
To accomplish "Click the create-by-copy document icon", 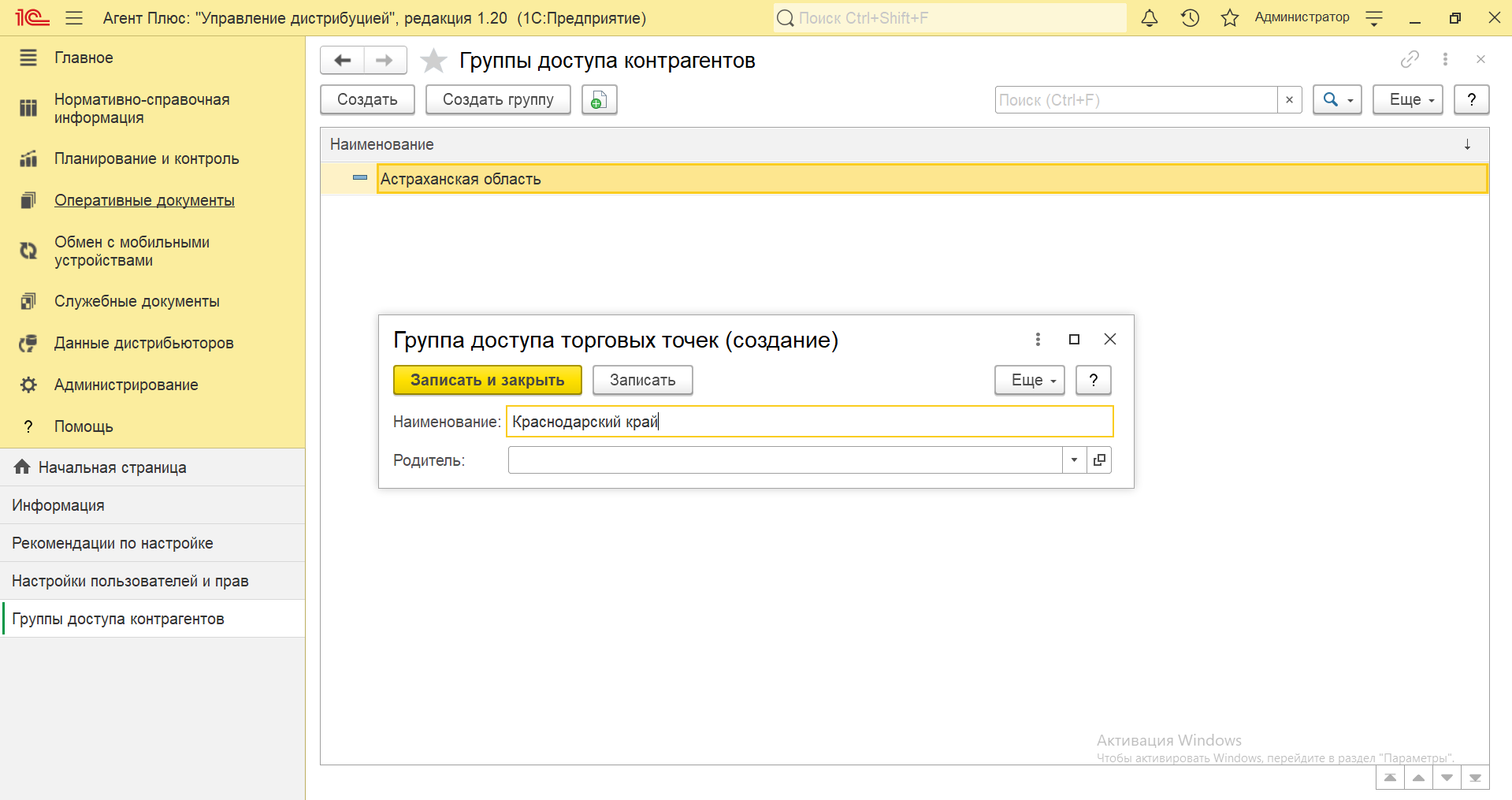I will (599, 100).
